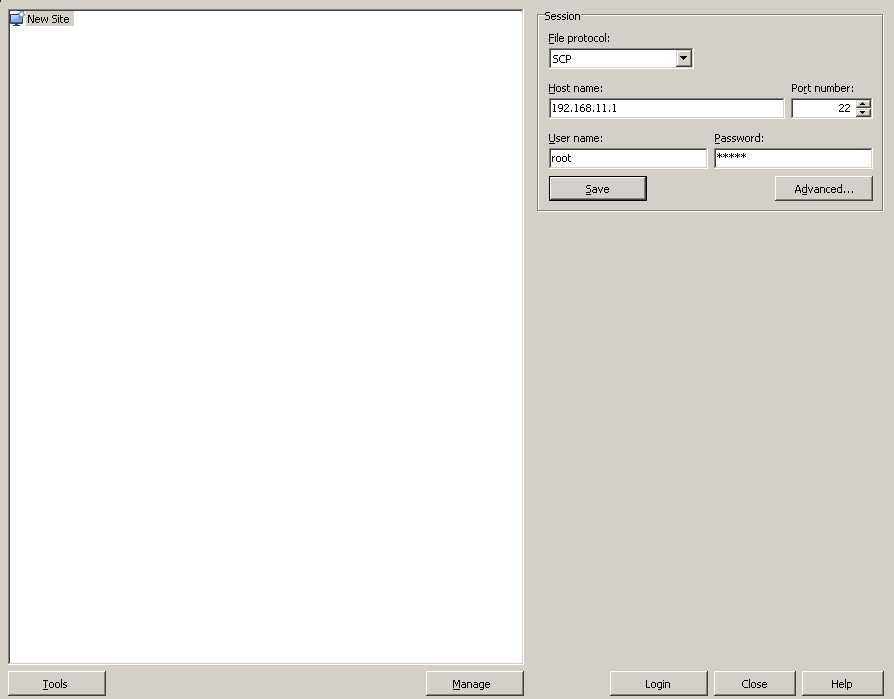Open Help for the login dialog

(x=842, y=684)
